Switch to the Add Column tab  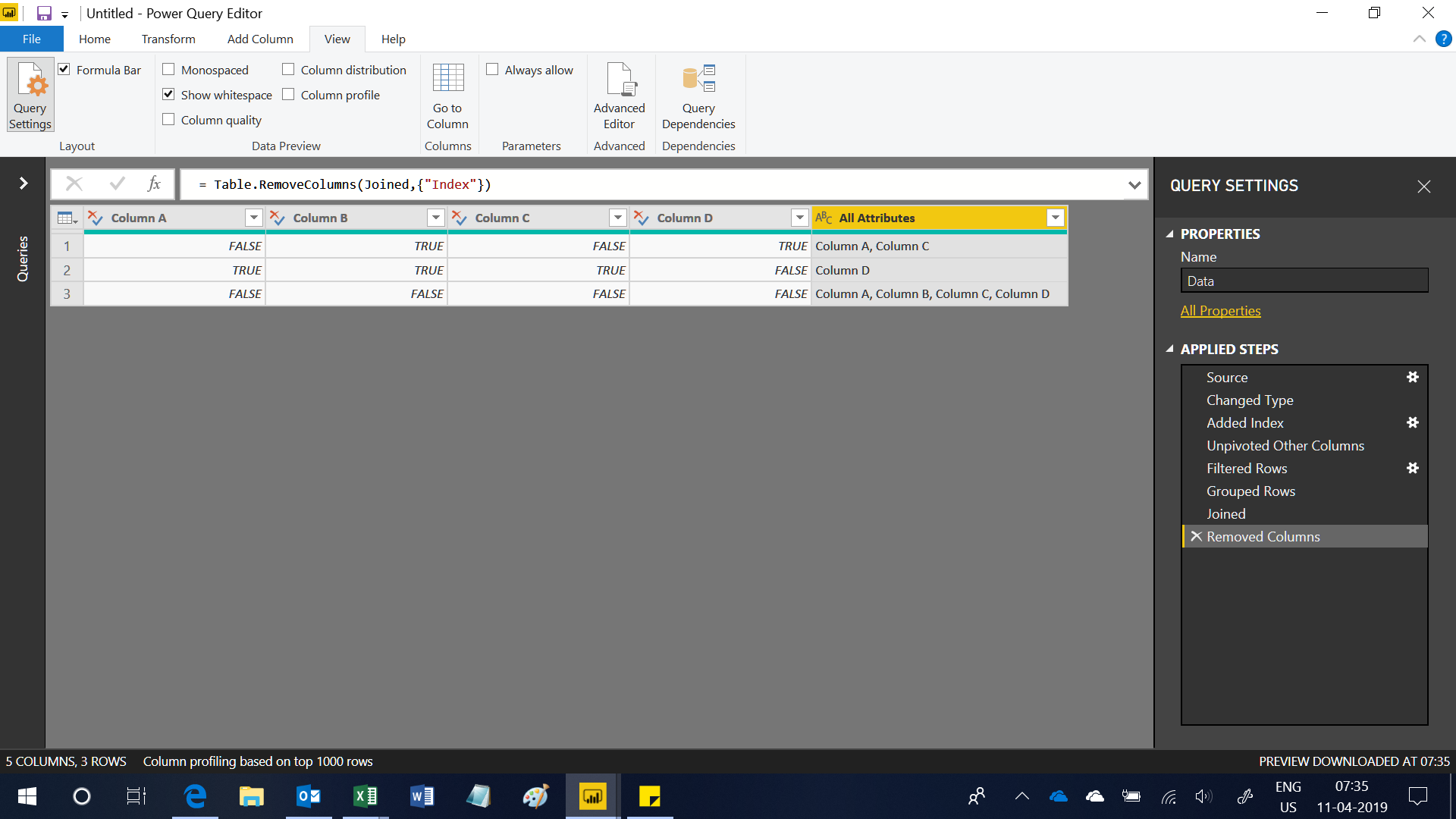pos(260,39)
